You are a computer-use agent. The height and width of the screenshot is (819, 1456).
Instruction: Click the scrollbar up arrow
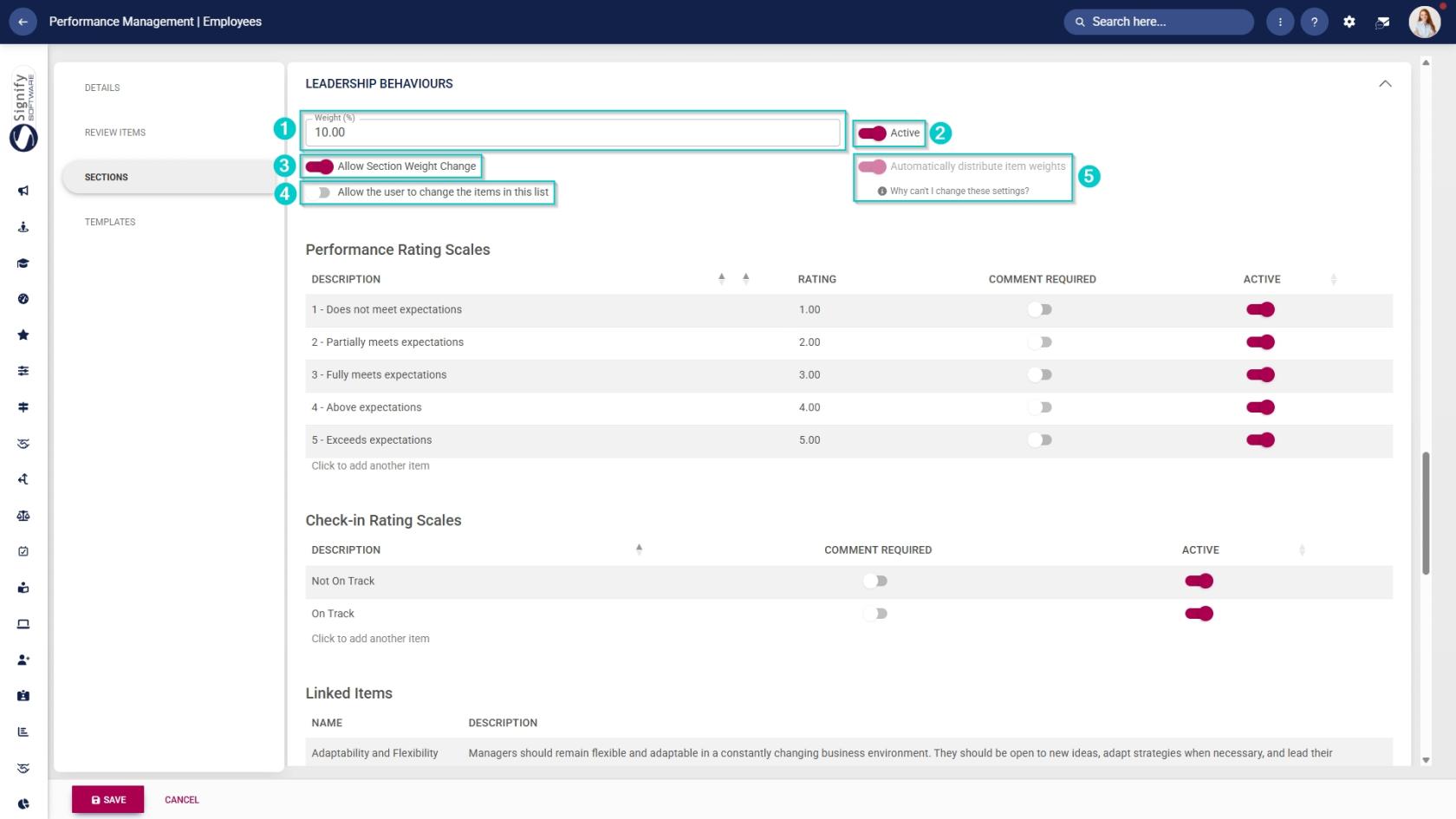[1427, 62]
